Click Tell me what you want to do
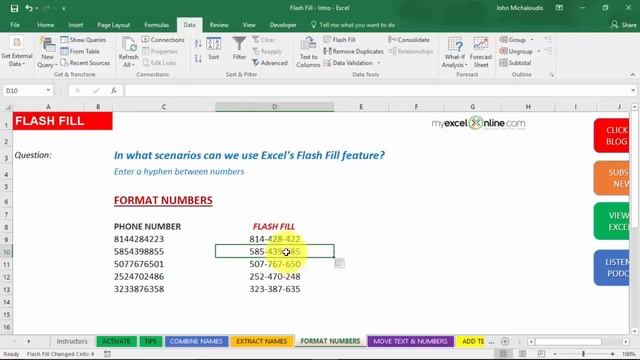640x360 pixels. pyautogui.click(x=353, y=25)
